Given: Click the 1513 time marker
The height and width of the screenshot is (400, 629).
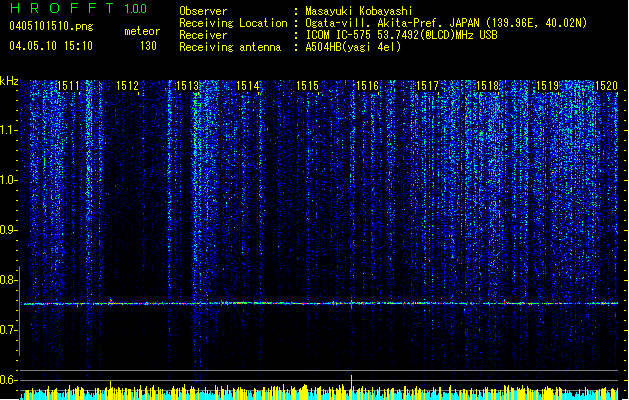Looking at the screenshot, I should pyautogui.click(x=187, y=86).
